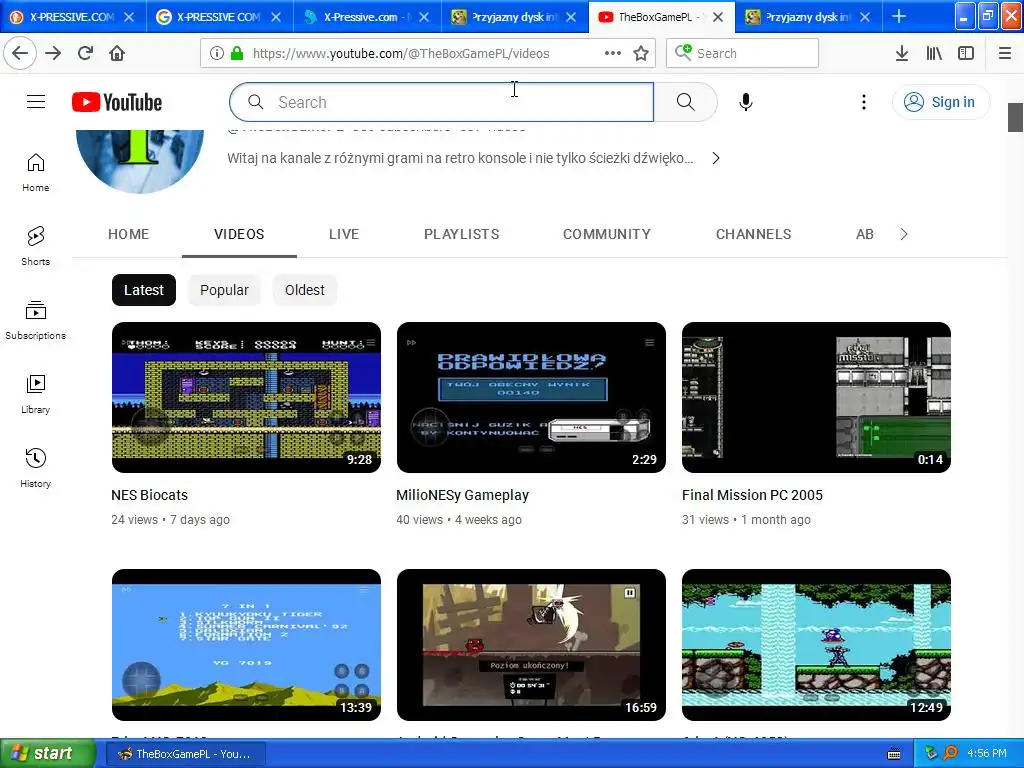The width and height of the screenshot is (1024, 768).
Task: Click the YouTube Search input field
Action: [441, 102]
